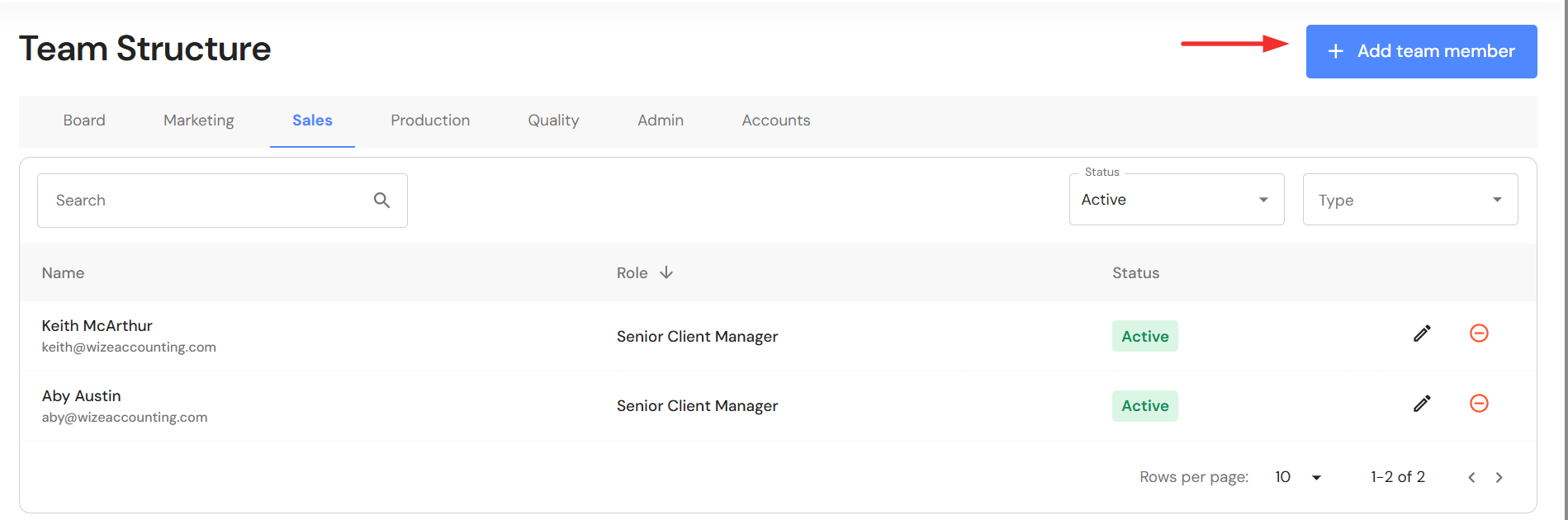Click the Name column header

pos(64,273)
